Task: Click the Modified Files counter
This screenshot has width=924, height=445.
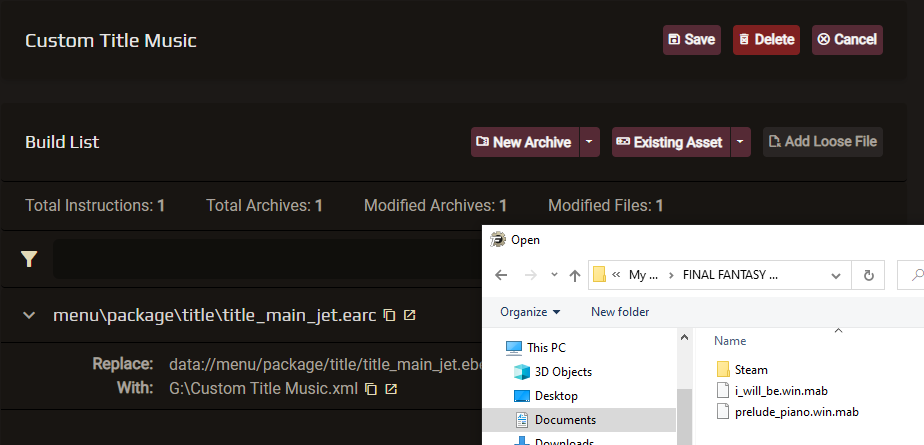Action: (606, 206)
